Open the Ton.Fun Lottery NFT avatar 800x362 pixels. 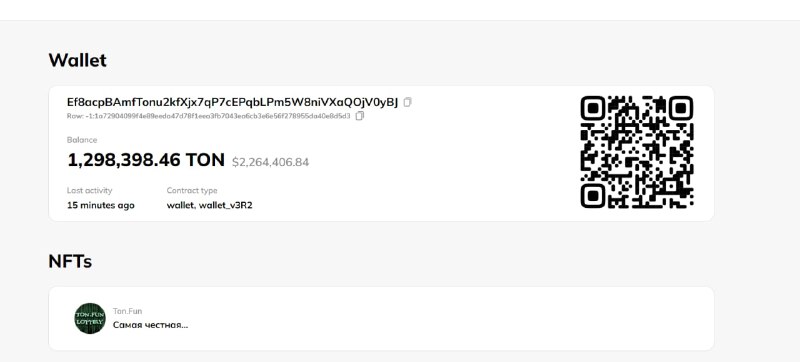pos(90,318)
